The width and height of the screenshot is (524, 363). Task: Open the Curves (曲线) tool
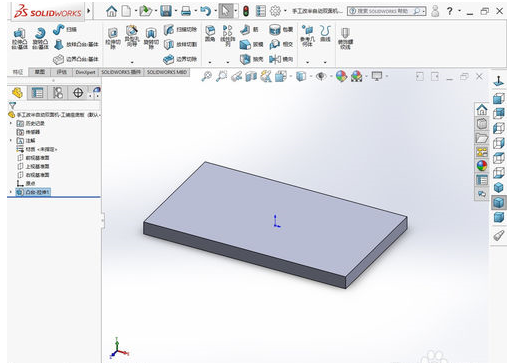click(325, 34)
